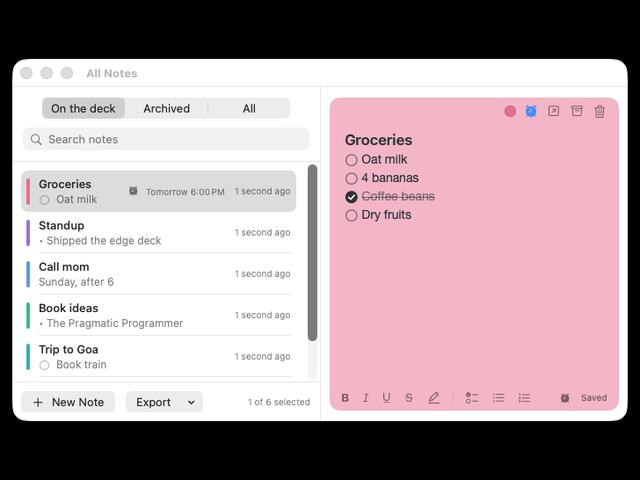Screen dimensions: 640x480
Task: Click the Groceries title in the editor
Action: (378, 140)
